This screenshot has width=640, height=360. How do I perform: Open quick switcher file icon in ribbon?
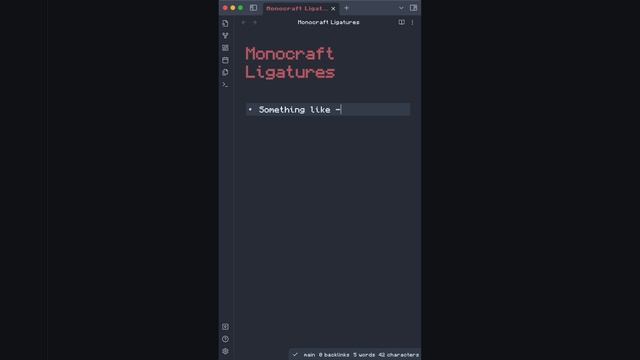click(x=225, y=24)
